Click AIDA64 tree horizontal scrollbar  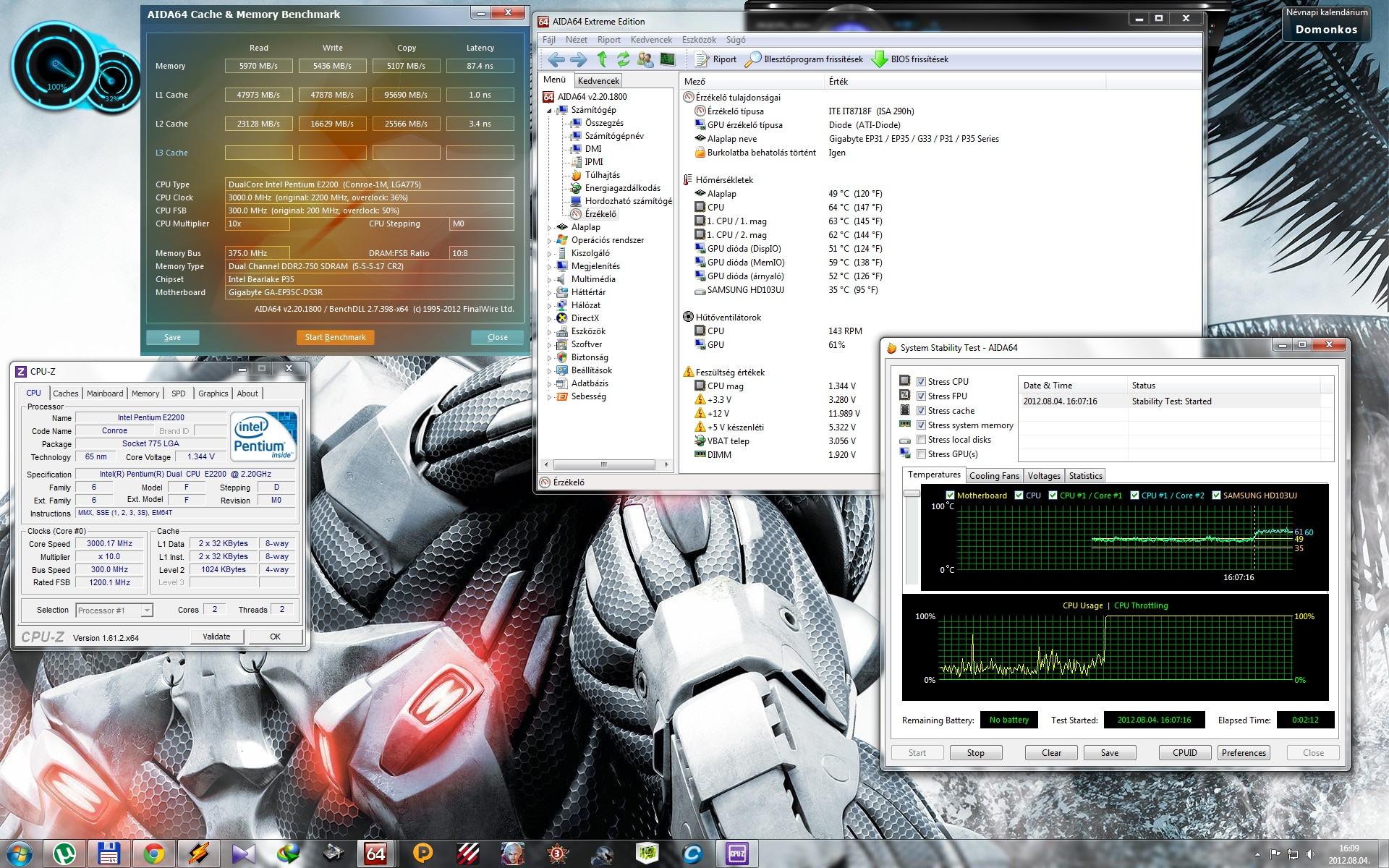[x=604, y=464]
